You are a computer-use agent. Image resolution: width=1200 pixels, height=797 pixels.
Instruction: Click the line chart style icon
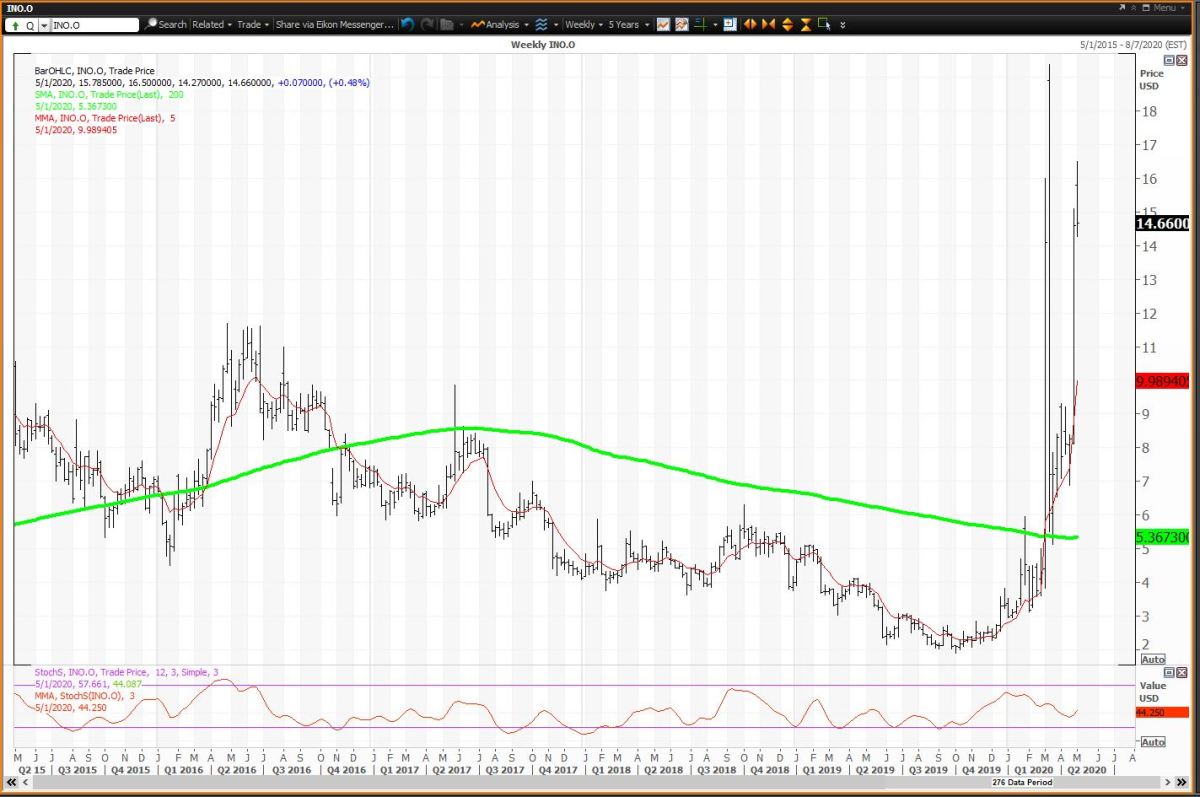pyautogui.click(x=663, y=24)
